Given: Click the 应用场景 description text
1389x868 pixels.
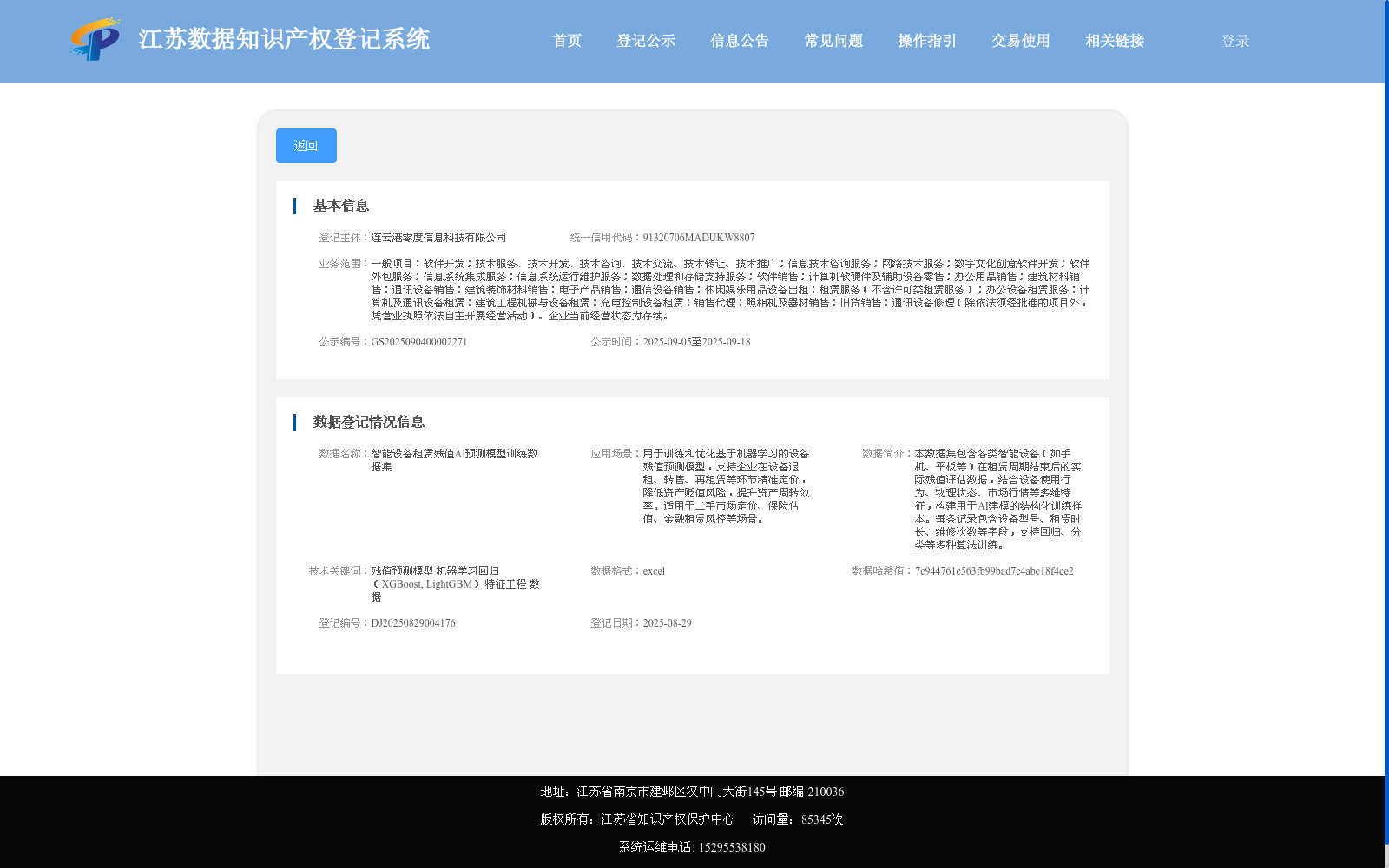Looking at the screenshot, I should click(727, 486).
